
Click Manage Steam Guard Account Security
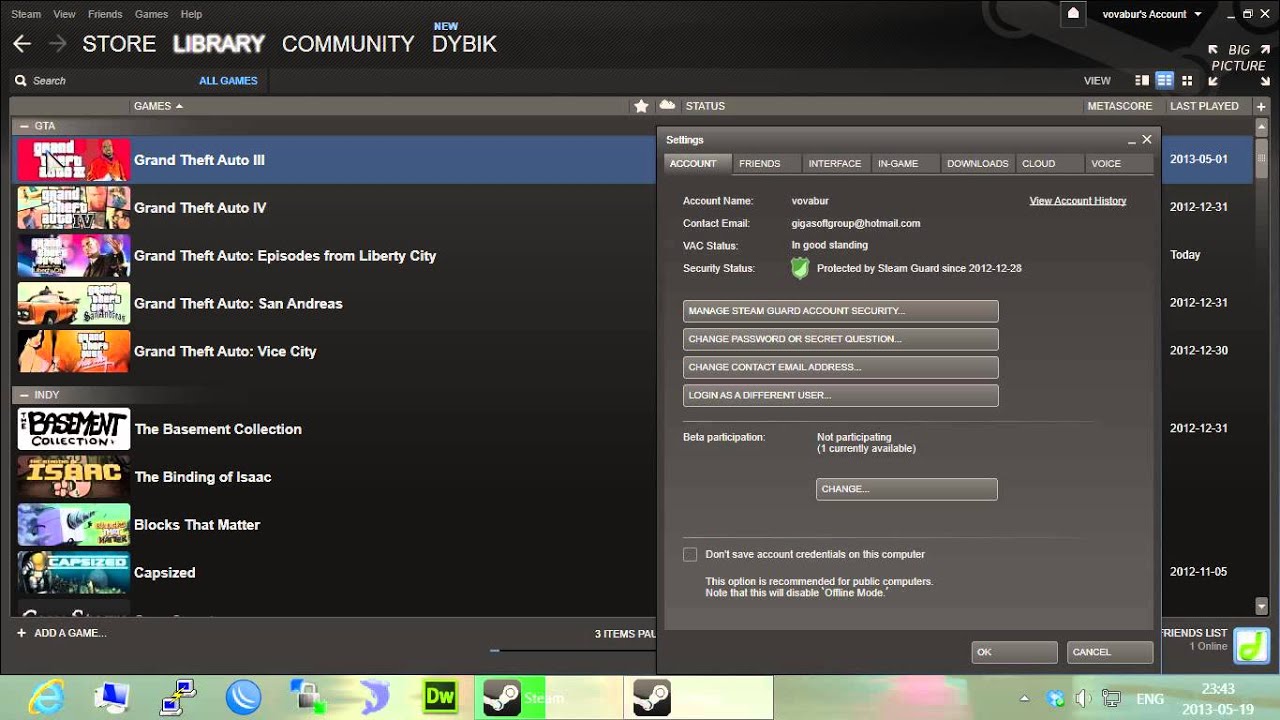click(x=840, y=311)
